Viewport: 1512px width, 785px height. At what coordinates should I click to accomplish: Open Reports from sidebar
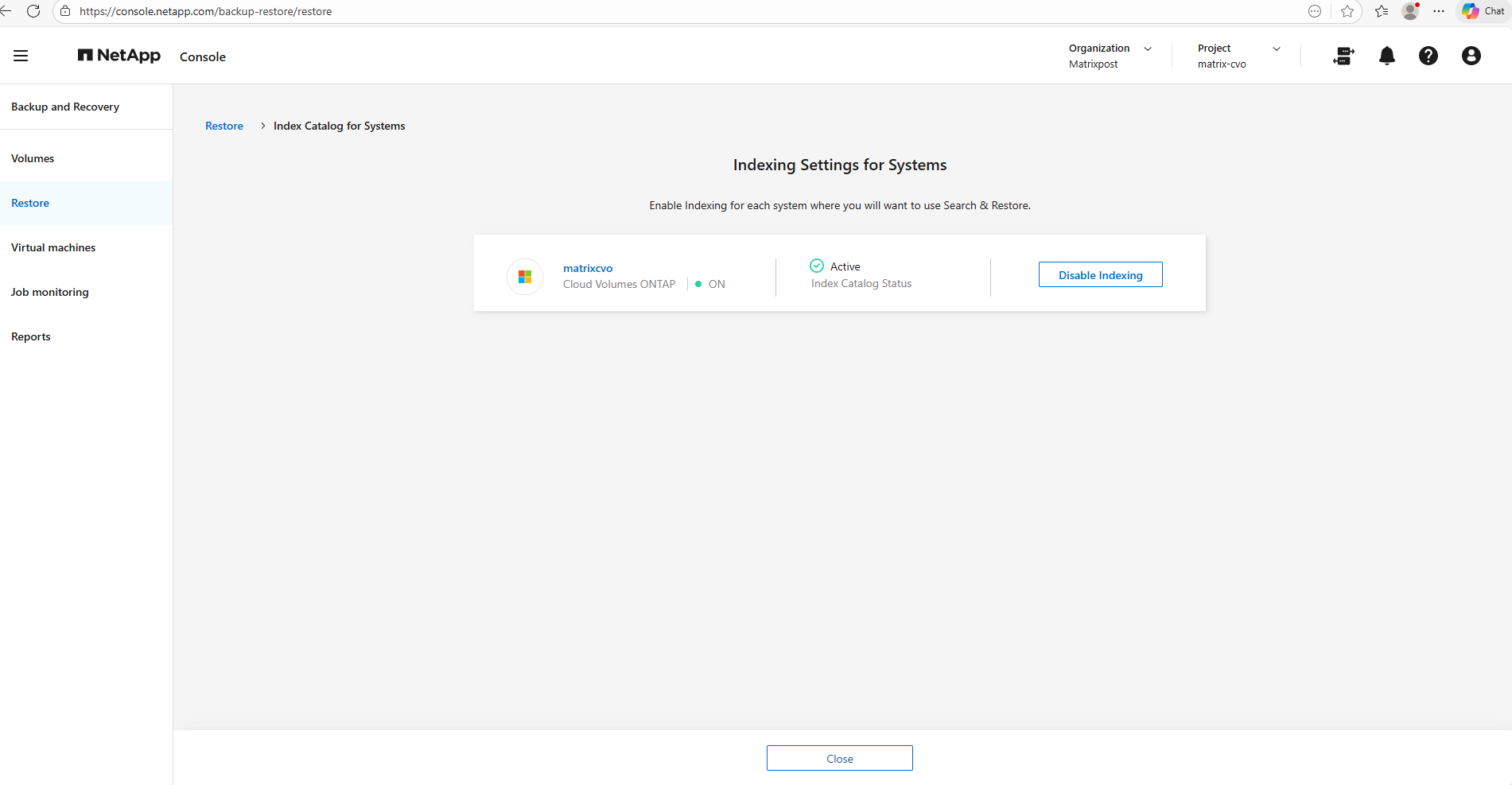(x=31, y=336)
